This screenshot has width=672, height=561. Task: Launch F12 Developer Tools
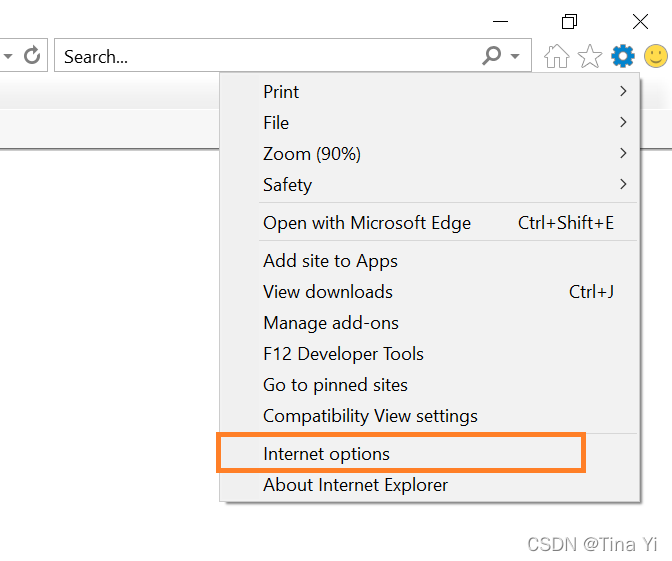430,354
